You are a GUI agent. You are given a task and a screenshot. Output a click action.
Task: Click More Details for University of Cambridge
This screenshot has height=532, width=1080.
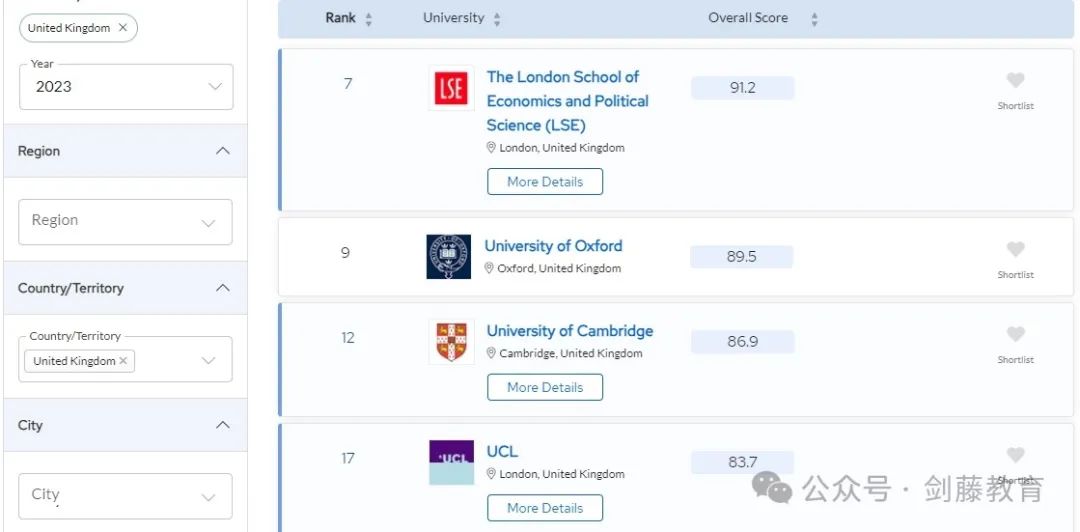pyautogui.click(x=544, y=387)
